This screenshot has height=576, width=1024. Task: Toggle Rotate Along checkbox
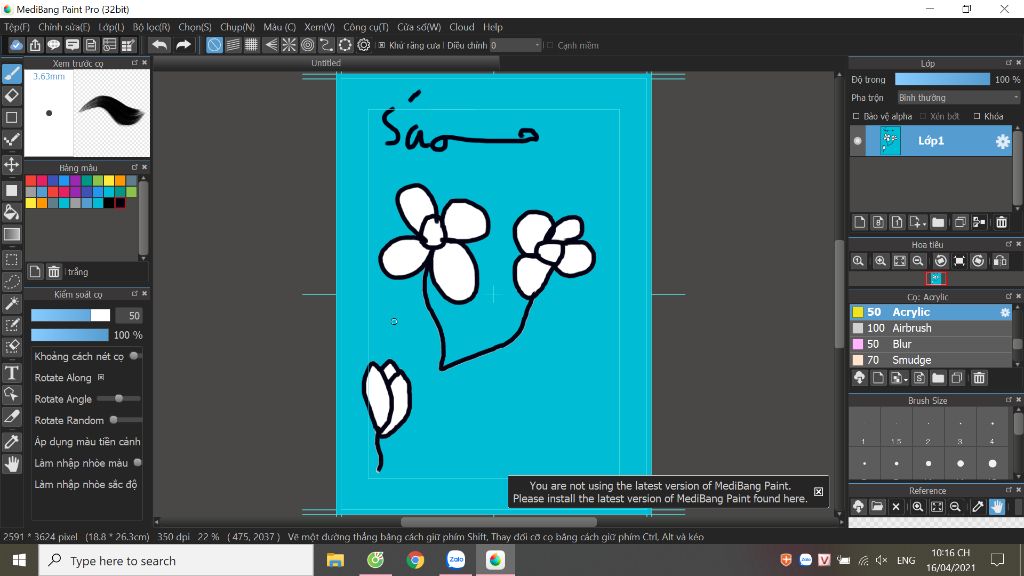[101, 377]
